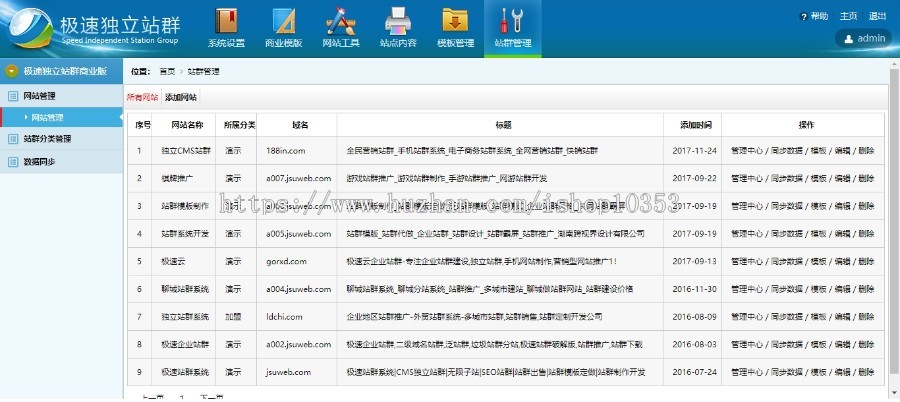The height and width of the screenshot is (402, 900).
Task: Expand 数据同步 sidebar section
Action: tap(39, 161)
